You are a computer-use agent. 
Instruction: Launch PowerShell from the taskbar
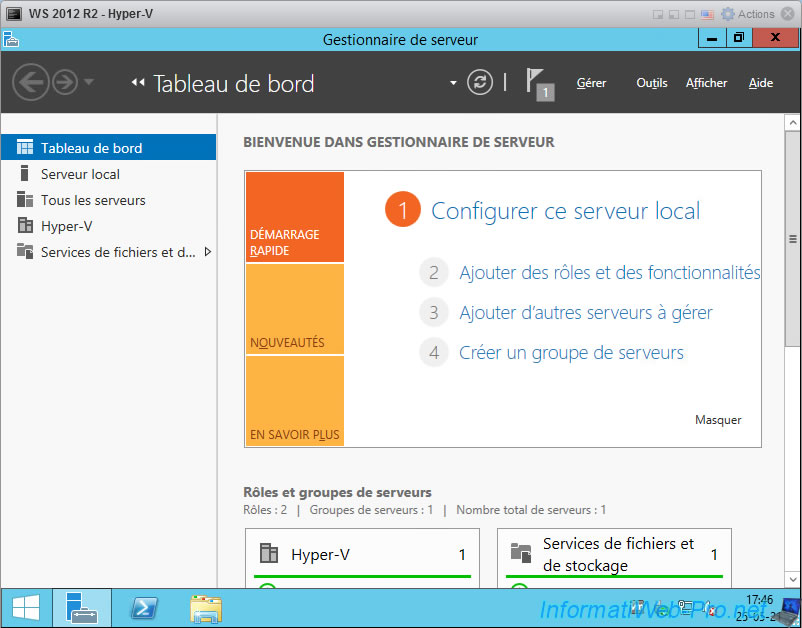coord(143,609)
